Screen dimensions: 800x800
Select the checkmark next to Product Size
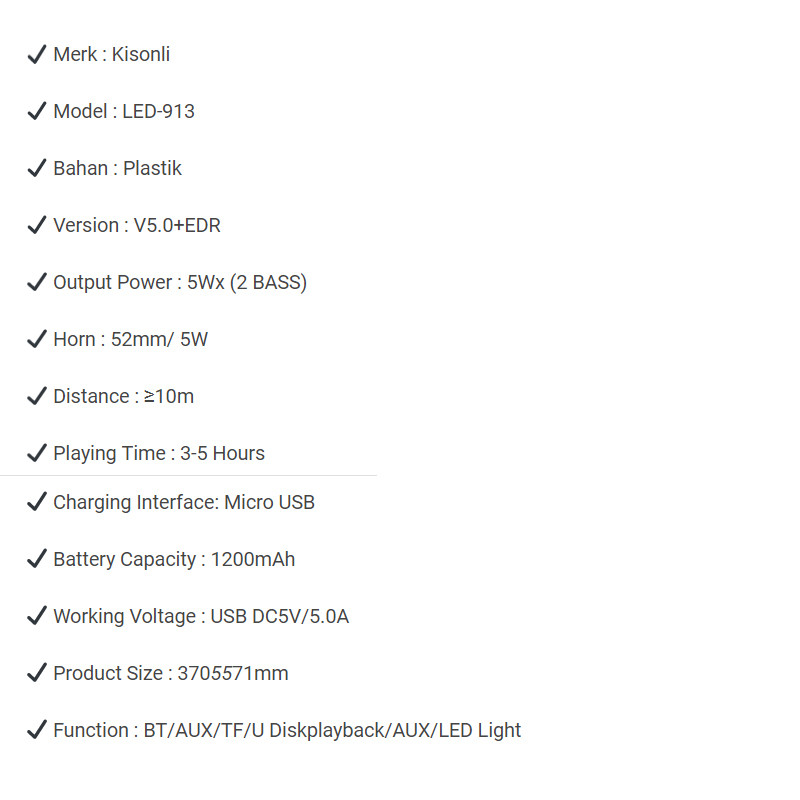pyautogui.click(x=37, y=673)
